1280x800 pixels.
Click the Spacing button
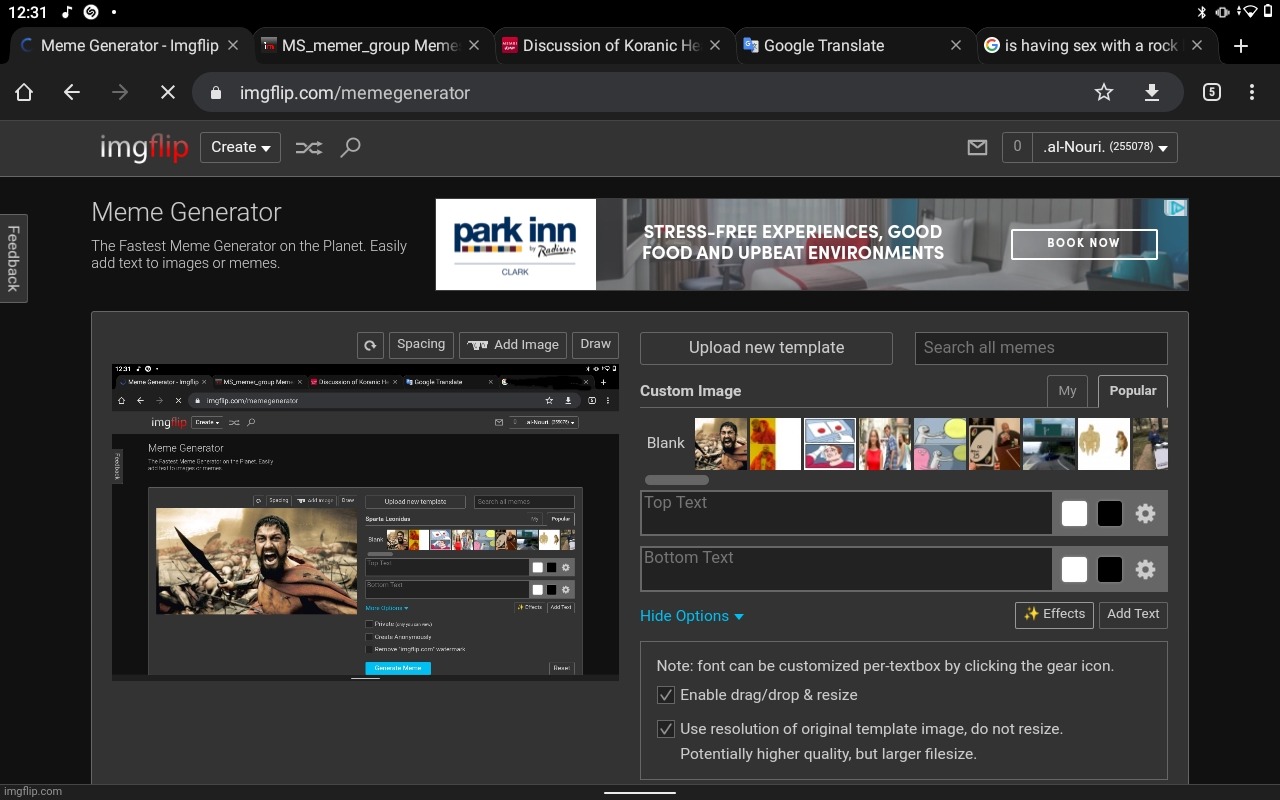pyautogui.click(x=421, y=345)
